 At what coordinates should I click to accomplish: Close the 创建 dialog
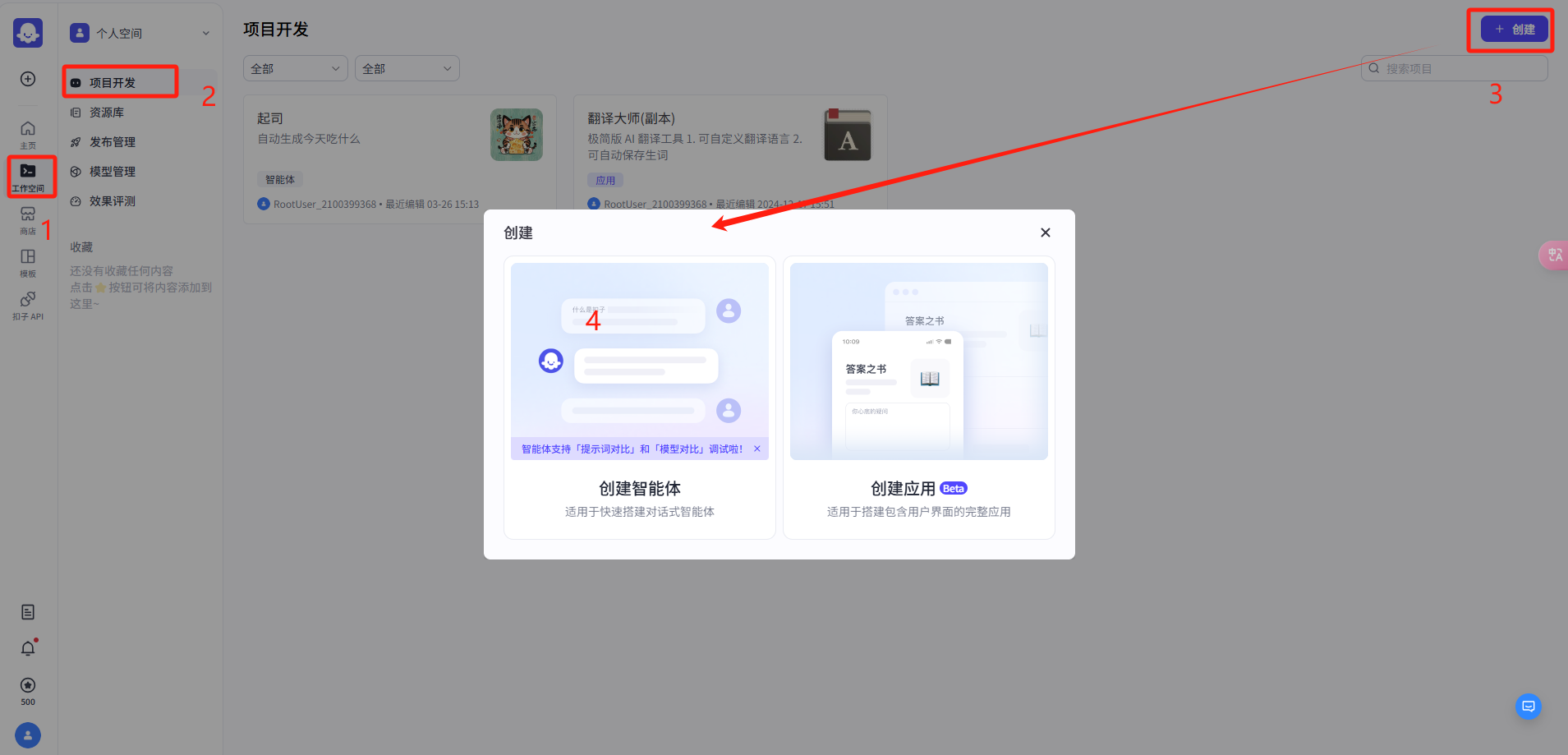[x=1045, y=232]
